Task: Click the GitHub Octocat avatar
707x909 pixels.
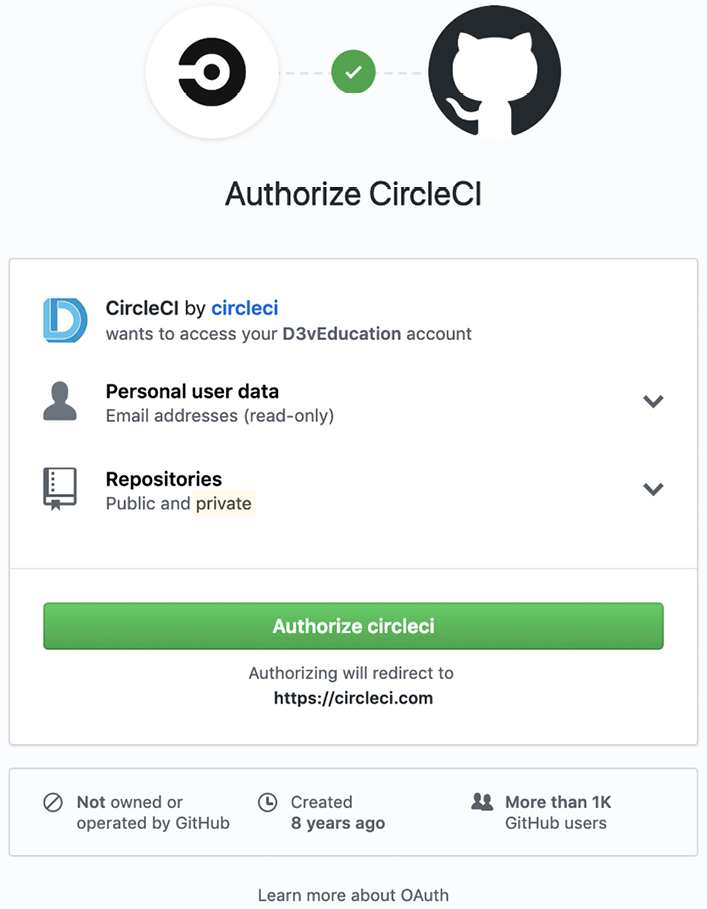Action: click(x=494, y=71)
